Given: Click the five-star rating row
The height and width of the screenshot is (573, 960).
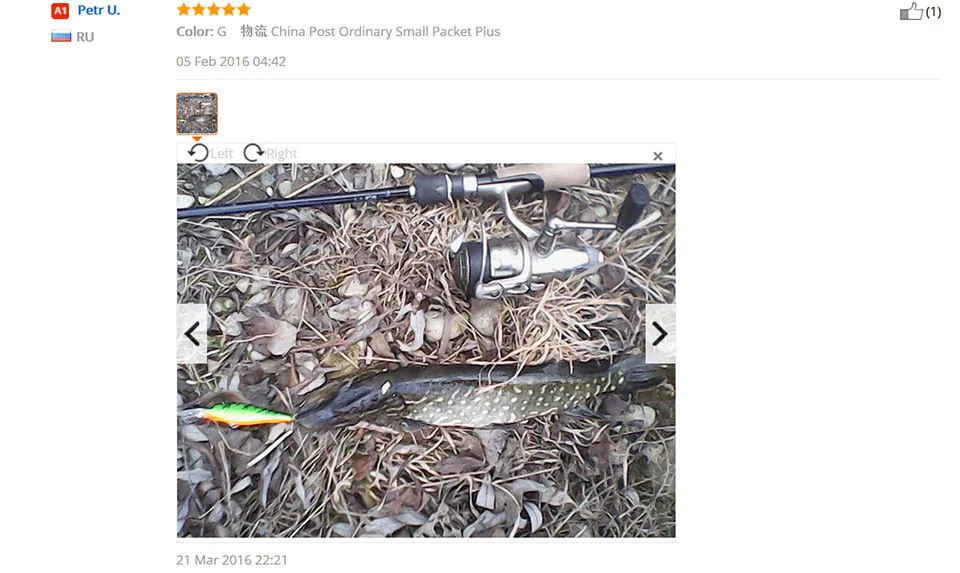Looking at the screenshot, I should point(214,9).
